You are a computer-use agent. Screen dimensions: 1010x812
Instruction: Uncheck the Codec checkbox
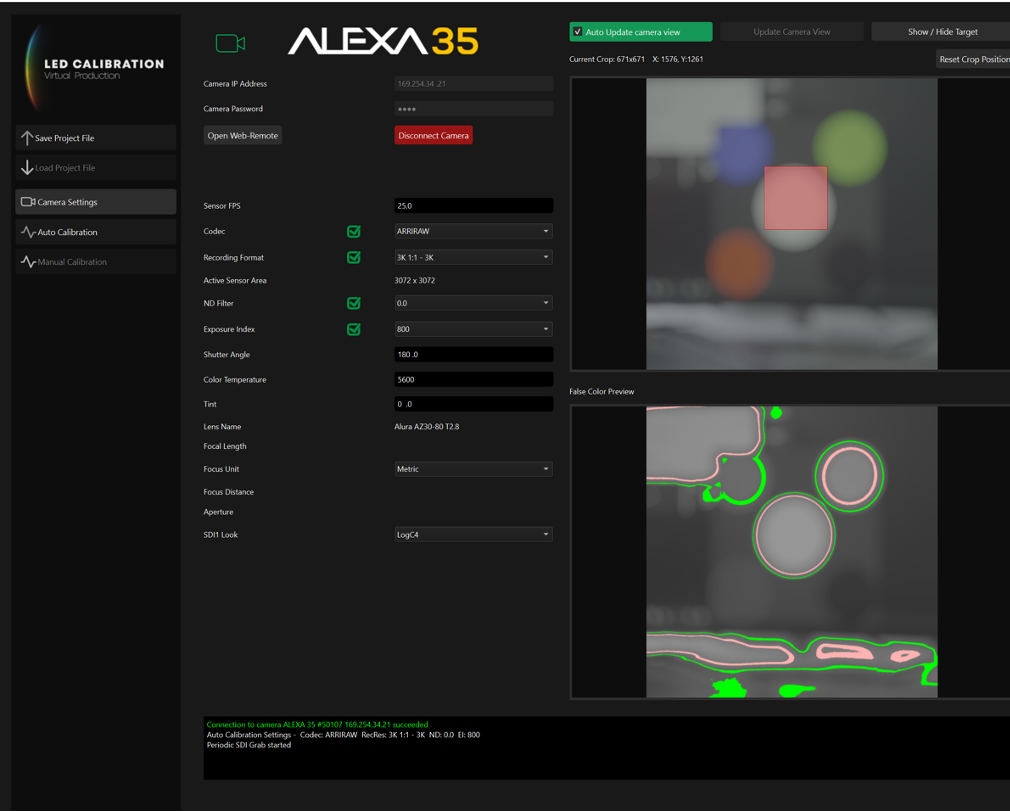pos(353,231)
